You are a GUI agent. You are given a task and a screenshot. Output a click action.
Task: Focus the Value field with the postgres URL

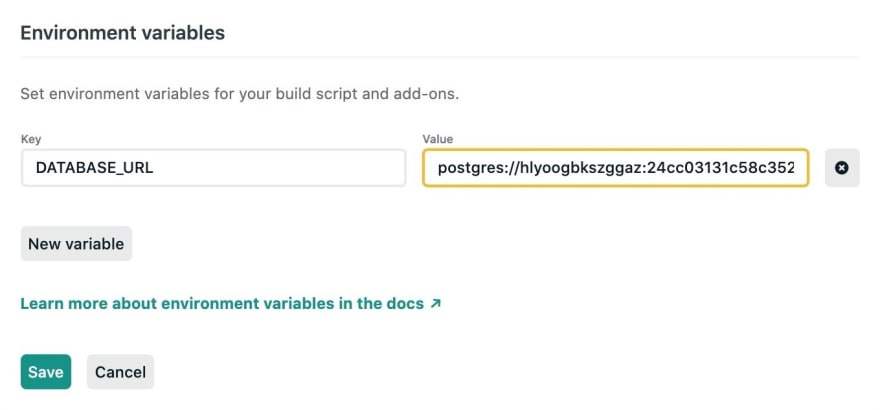click(616, 168)
